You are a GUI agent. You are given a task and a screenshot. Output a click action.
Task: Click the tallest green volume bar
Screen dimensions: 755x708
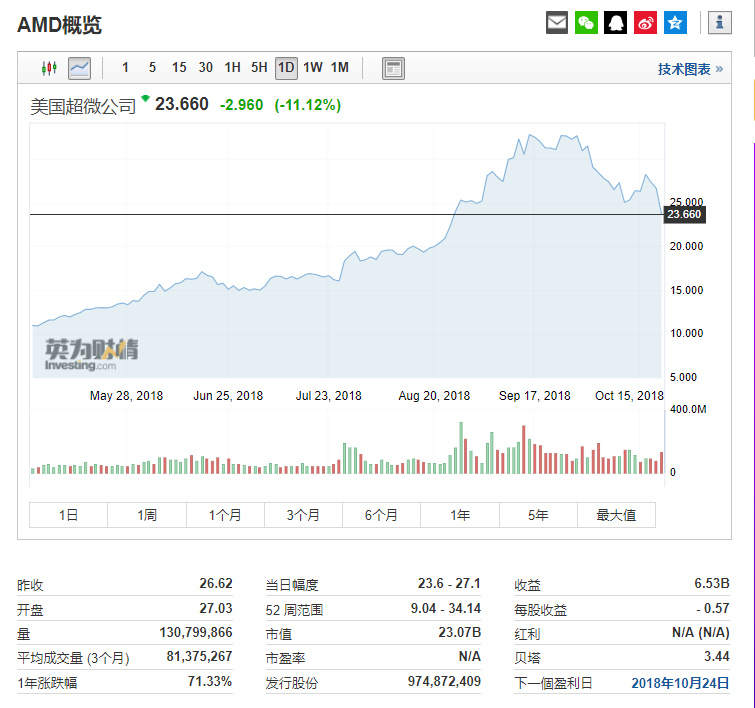[x=461, y=448]
